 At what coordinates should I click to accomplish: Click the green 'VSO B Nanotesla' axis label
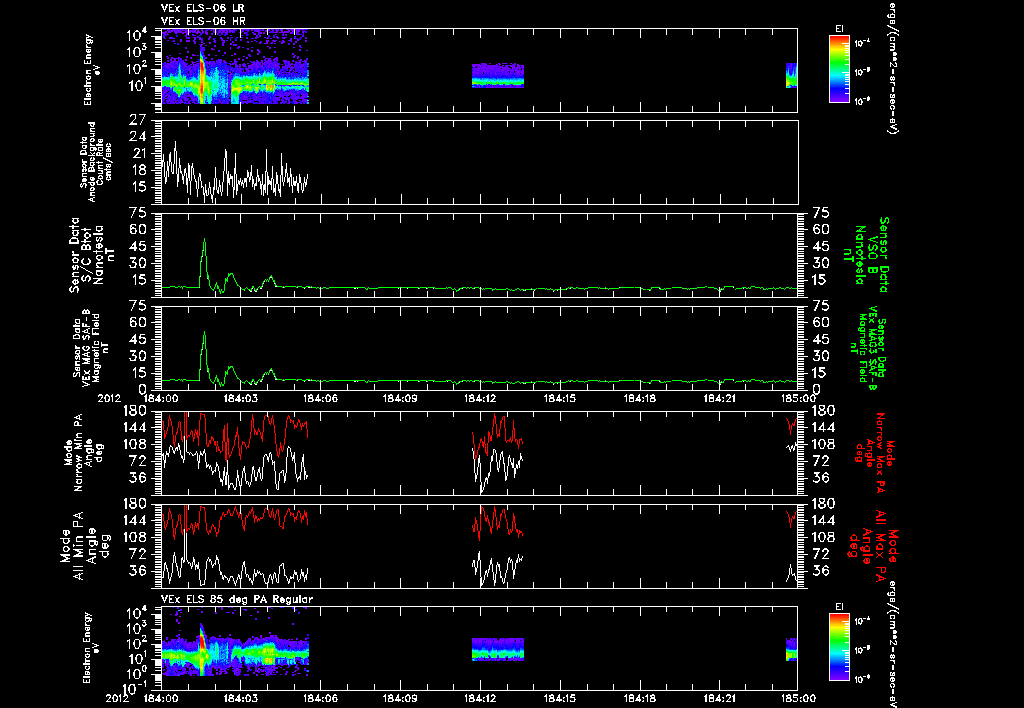click(866, 255)
